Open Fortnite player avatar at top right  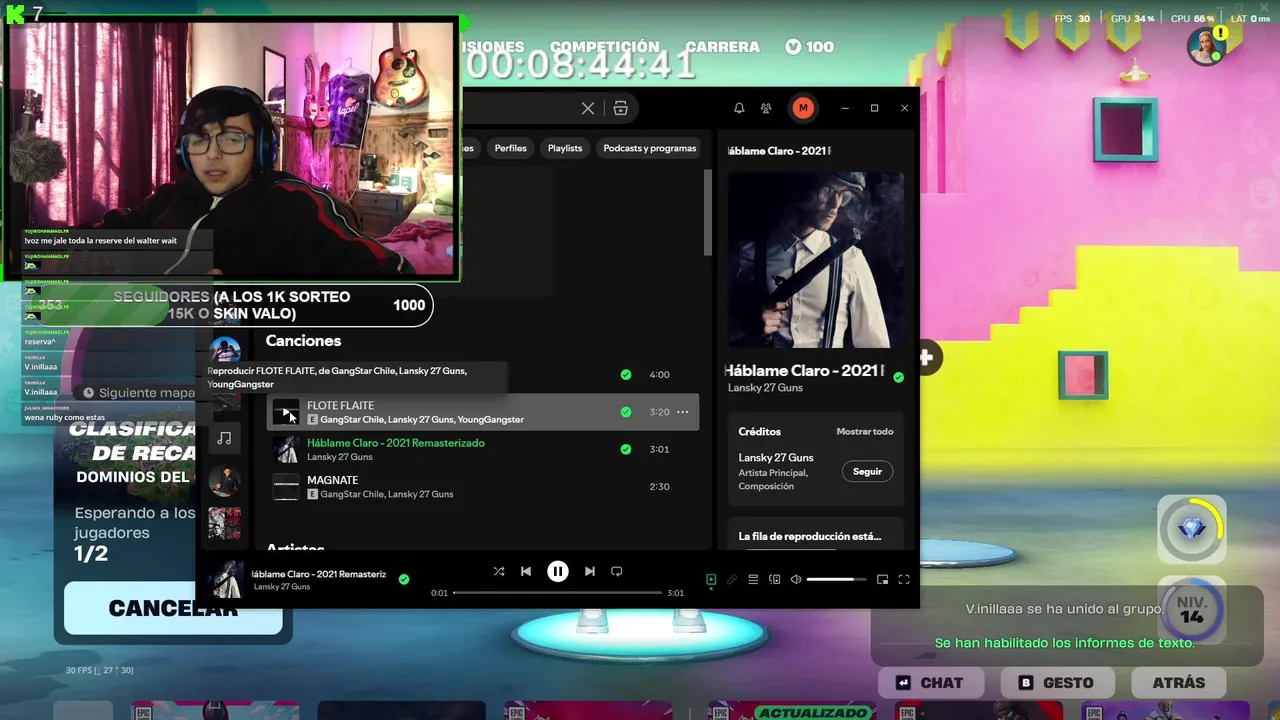point(1207,46)
